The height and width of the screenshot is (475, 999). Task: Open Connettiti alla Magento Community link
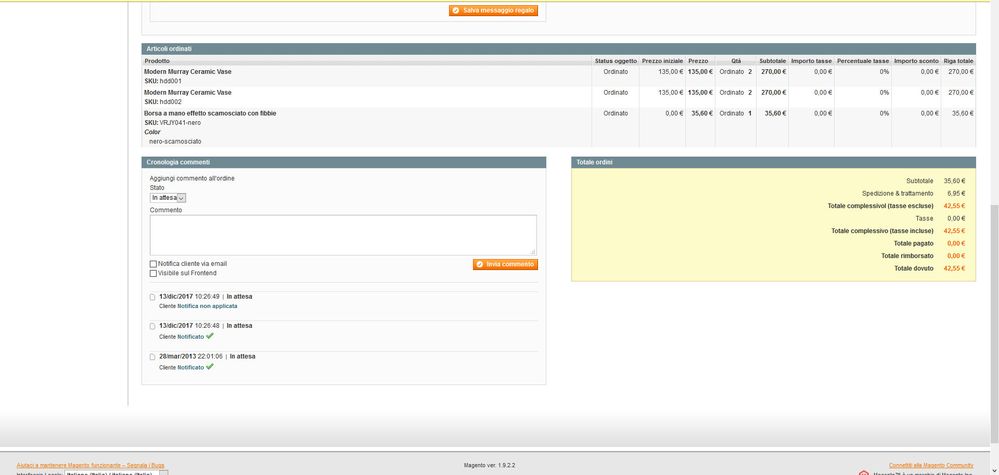[931, 465]
